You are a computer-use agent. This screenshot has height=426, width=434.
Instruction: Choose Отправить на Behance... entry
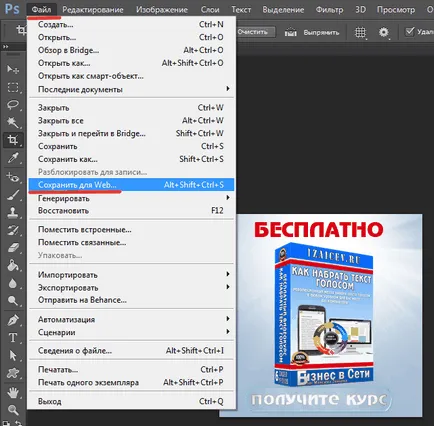pos(131,300)
